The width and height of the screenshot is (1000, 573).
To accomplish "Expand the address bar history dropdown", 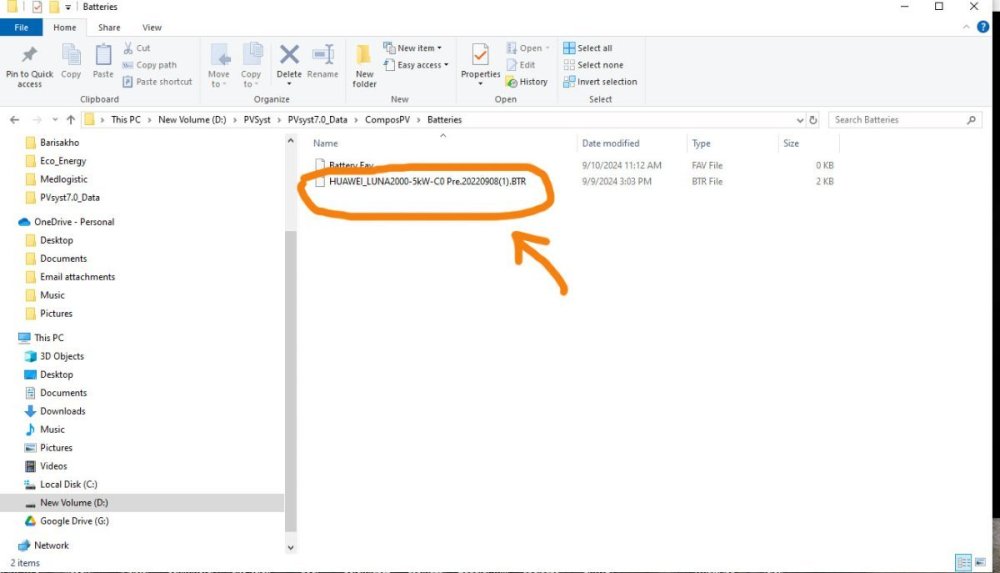I will (798, 120).
